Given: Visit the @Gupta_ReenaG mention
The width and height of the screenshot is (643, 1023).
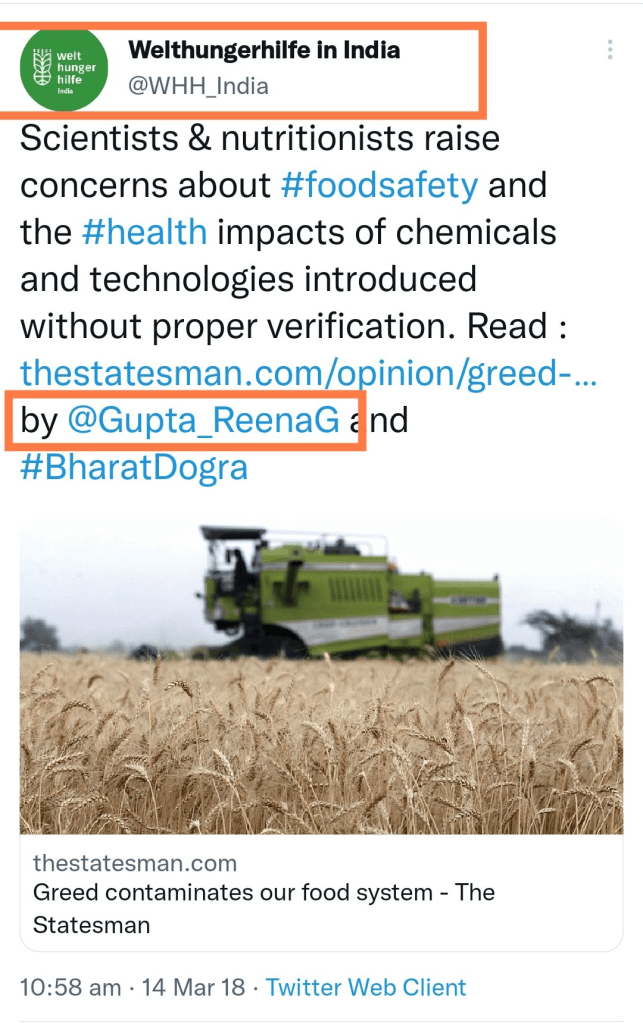Looking at the screenshot, I should 203,420.
